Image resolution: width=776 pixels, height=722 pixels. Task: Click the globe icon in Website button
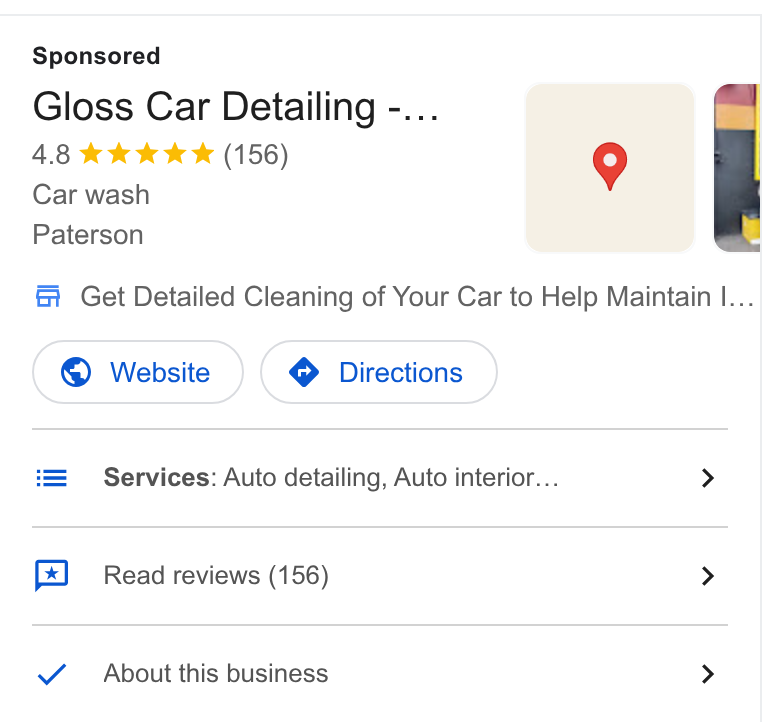[76, 372]
